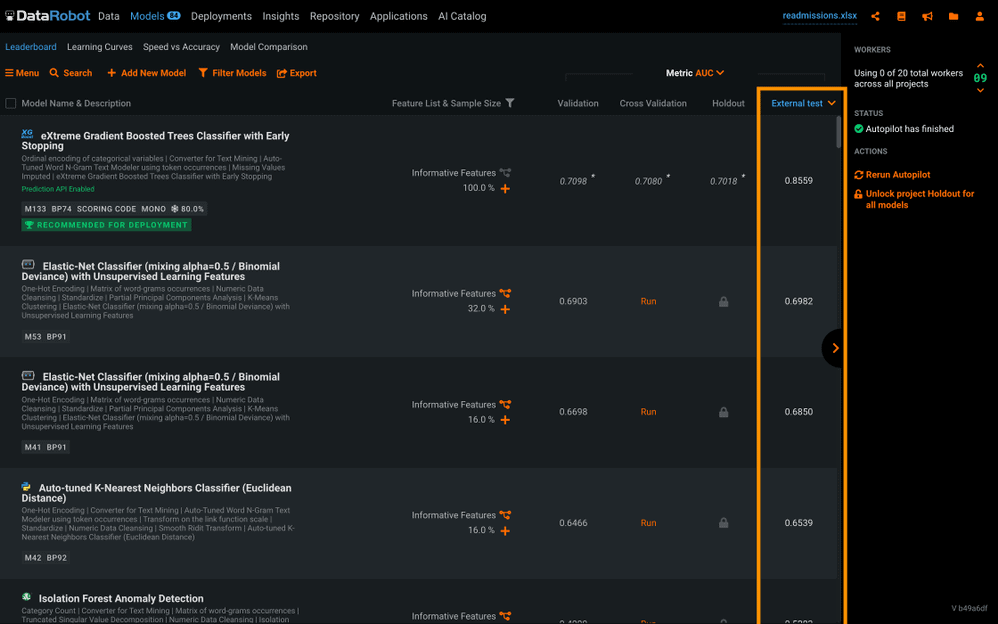Click Unlock project Holdout for all models
The height and width of the screenshot is (624, 998).
click(914, 199)
